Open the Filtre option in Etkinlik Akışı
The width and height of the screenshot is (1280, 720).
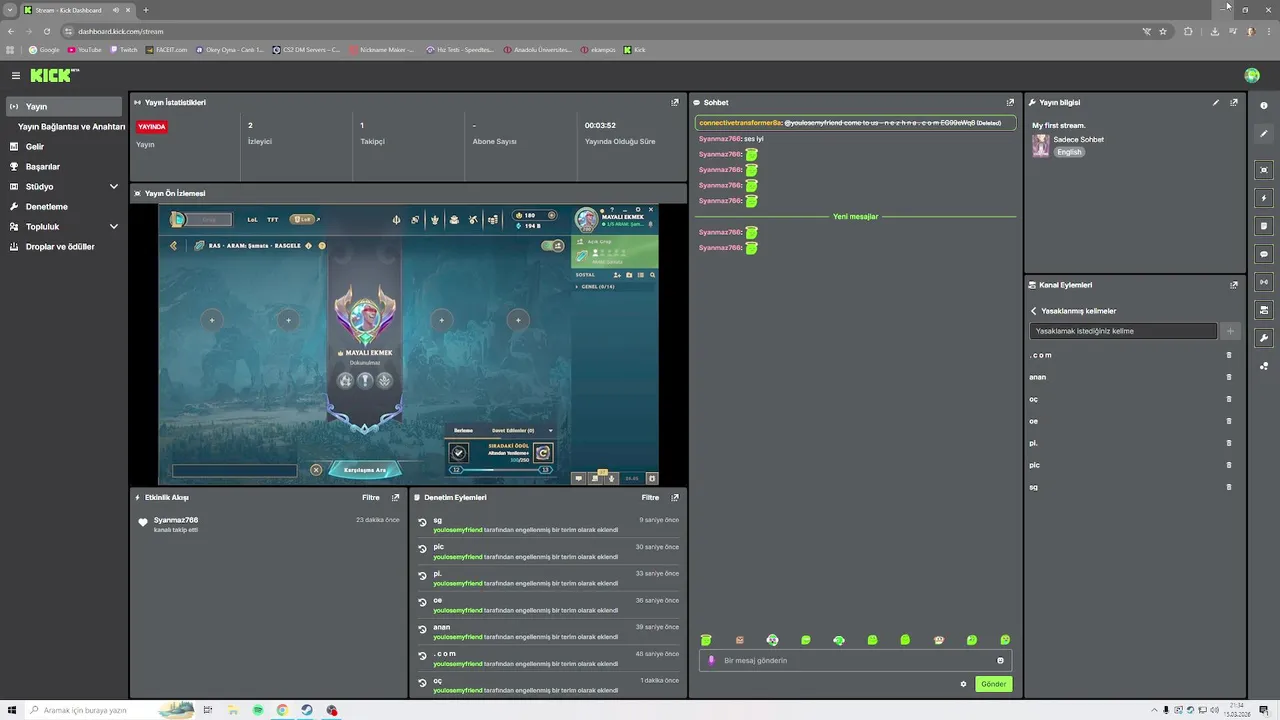(370, 497)
